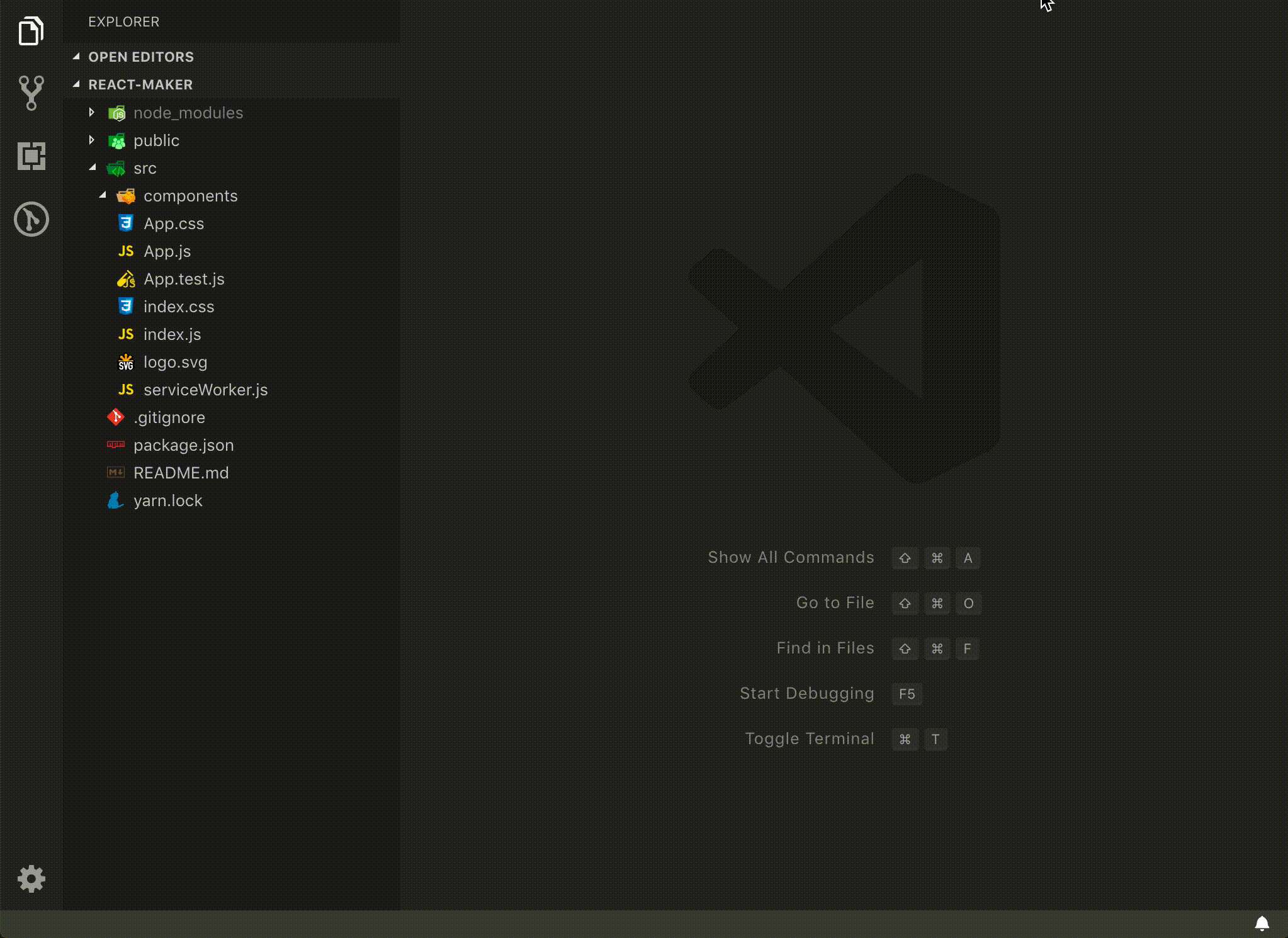The height and width of the screenshot is (938, 1288).
Task: Collapse the REACT-MAKER section header
Action: 76,84
